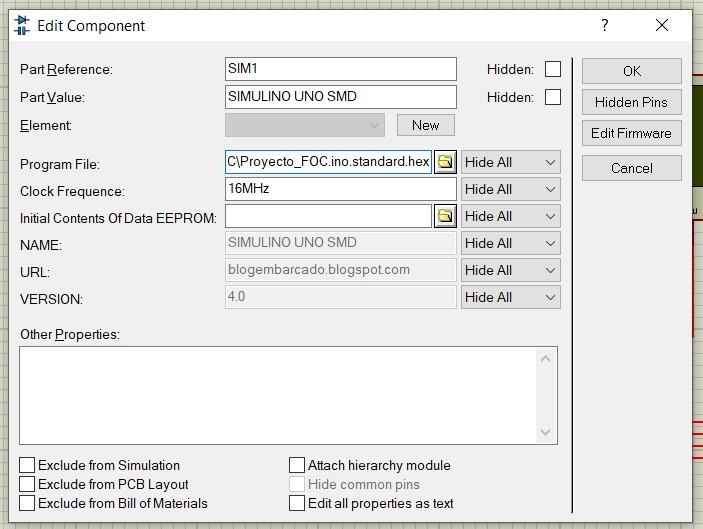Image resolution: width=703 pixels, height=529 pixels.
Task: Click the URL blogembarcado.blogspot.com field
Action: pyautogui.click(x=341, y=269)
